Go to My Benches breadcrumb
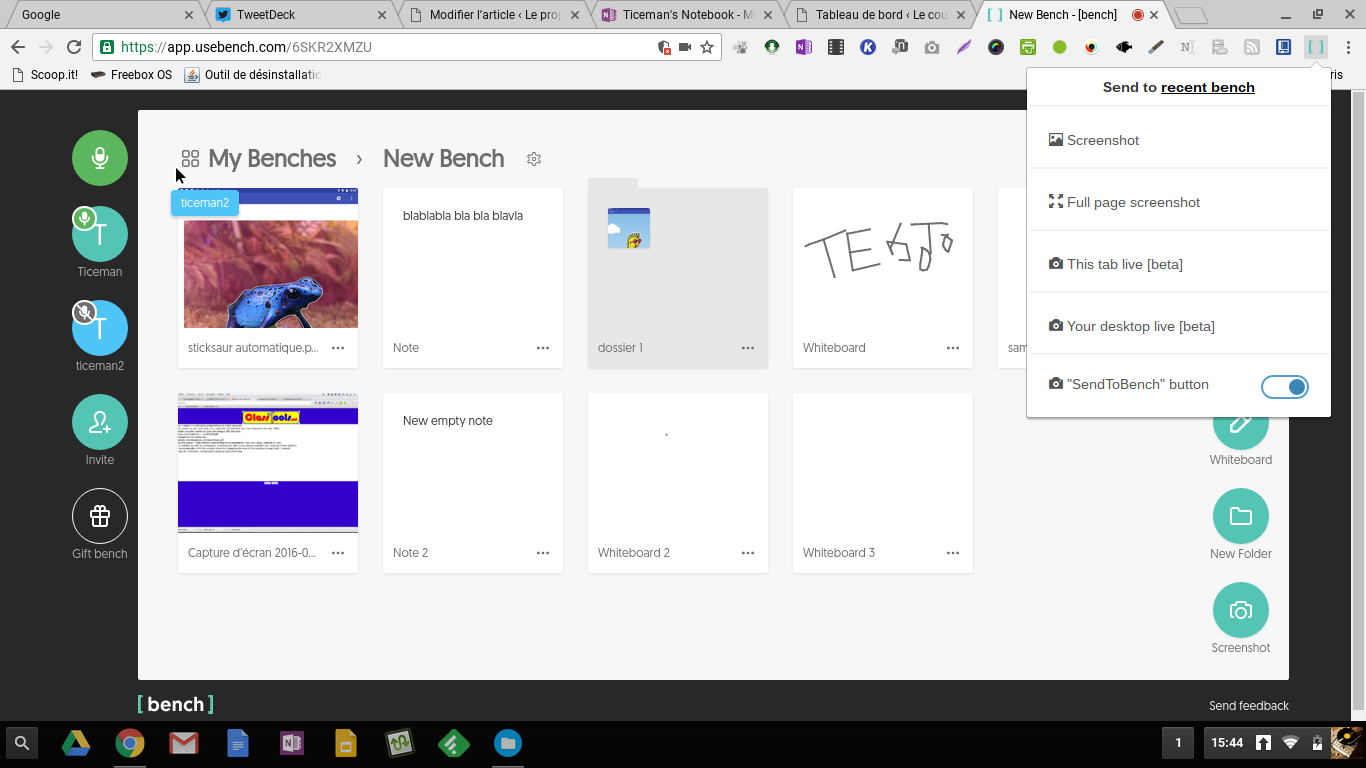Screen dimensions: 1366x768 click(x=272, y=159)
